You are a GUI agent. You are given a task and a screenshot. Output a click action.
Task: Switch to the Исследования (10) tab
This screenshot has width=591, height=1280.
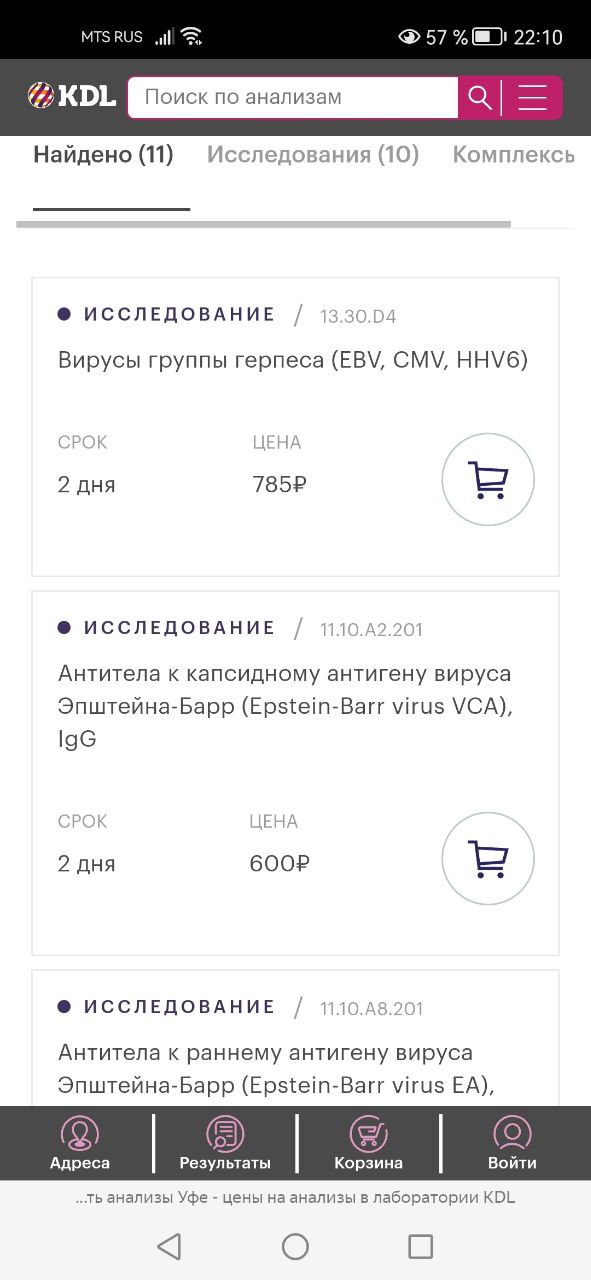point(313,155)
